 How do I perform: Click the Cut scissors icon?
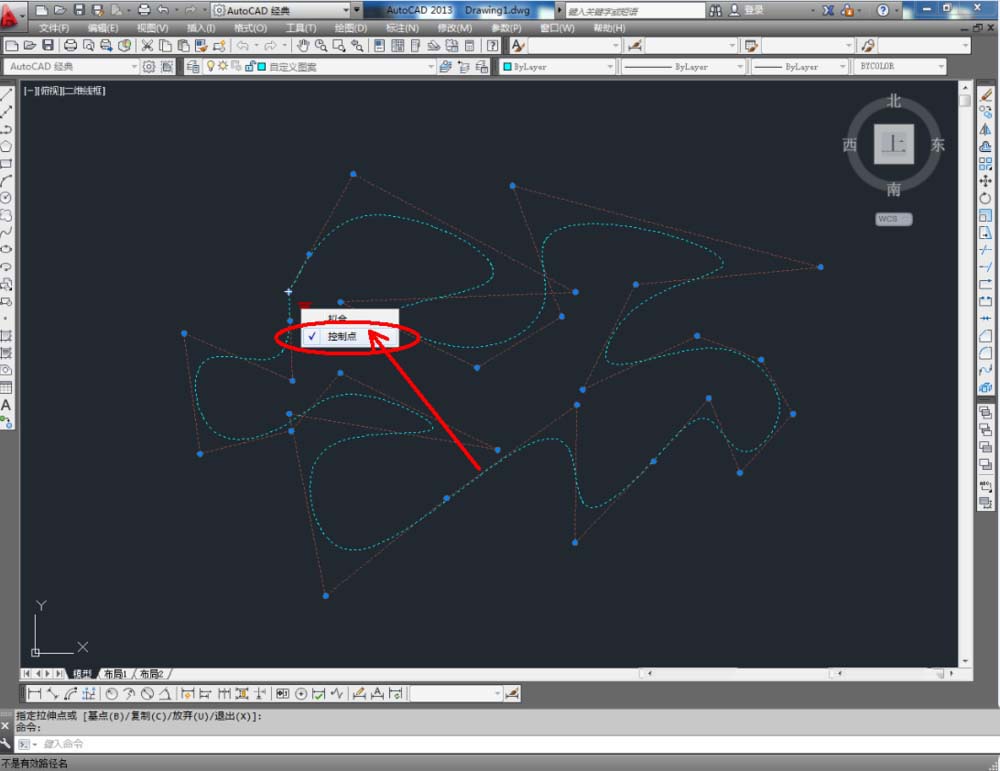147,45
